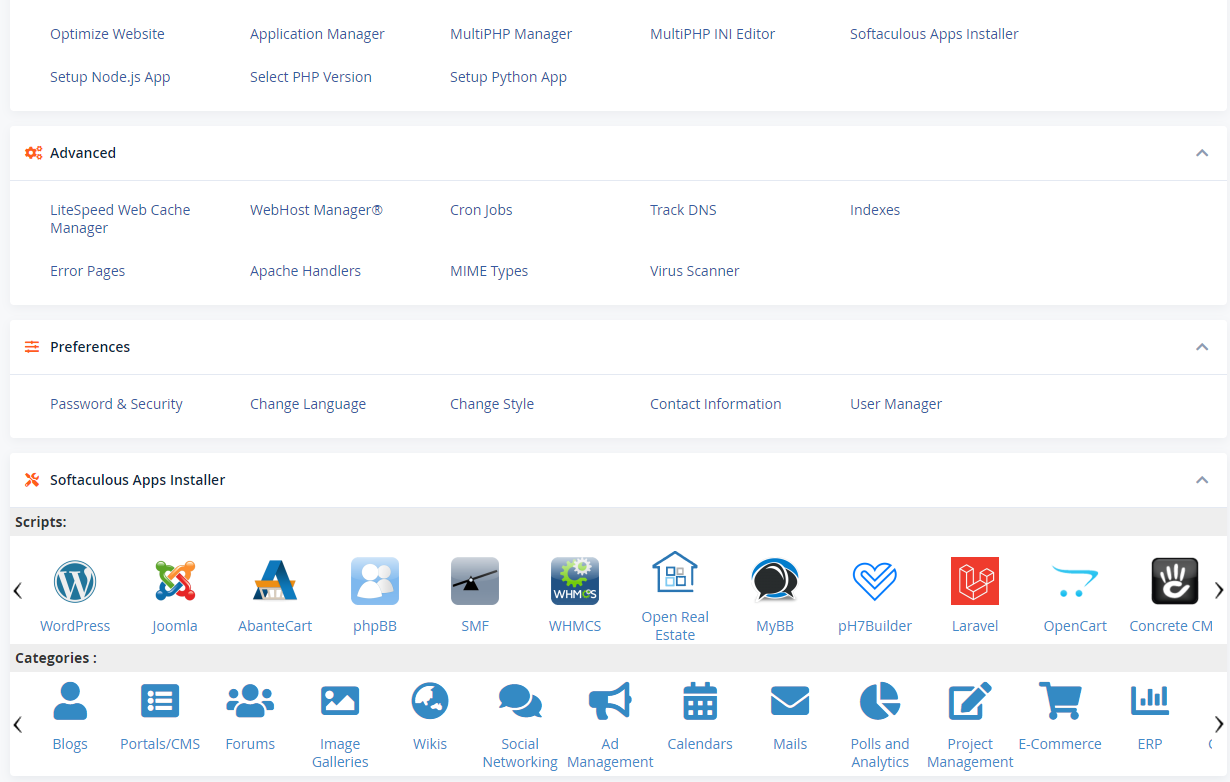The width and height of the screenshot is (1230, 782).
Task: Collapse the Softaculous Apps Installer section
Action: click(1202, 480)
